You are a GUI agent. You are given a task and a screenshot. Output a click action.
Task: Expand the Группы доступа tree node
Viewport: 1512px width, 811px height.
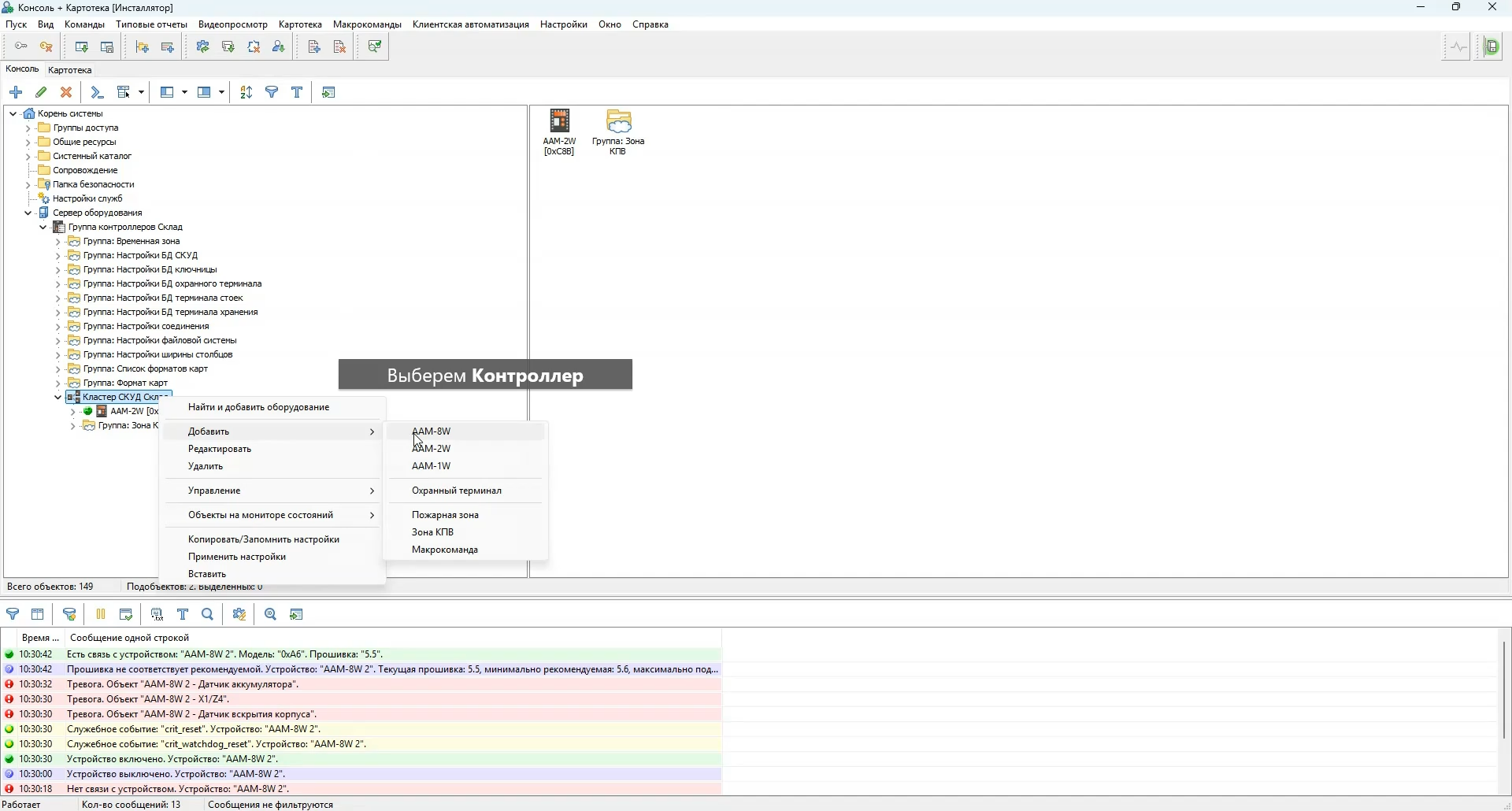[x=28, y=128]
